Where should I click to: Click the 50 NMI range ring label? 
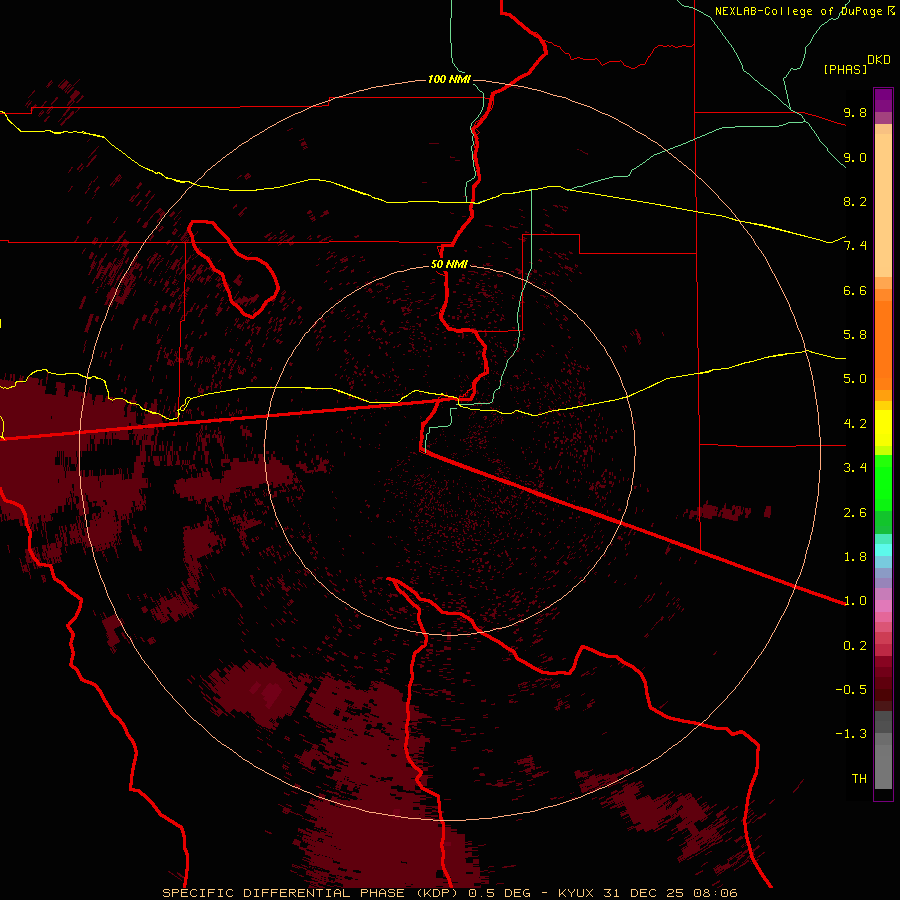(x=449, y=265)
